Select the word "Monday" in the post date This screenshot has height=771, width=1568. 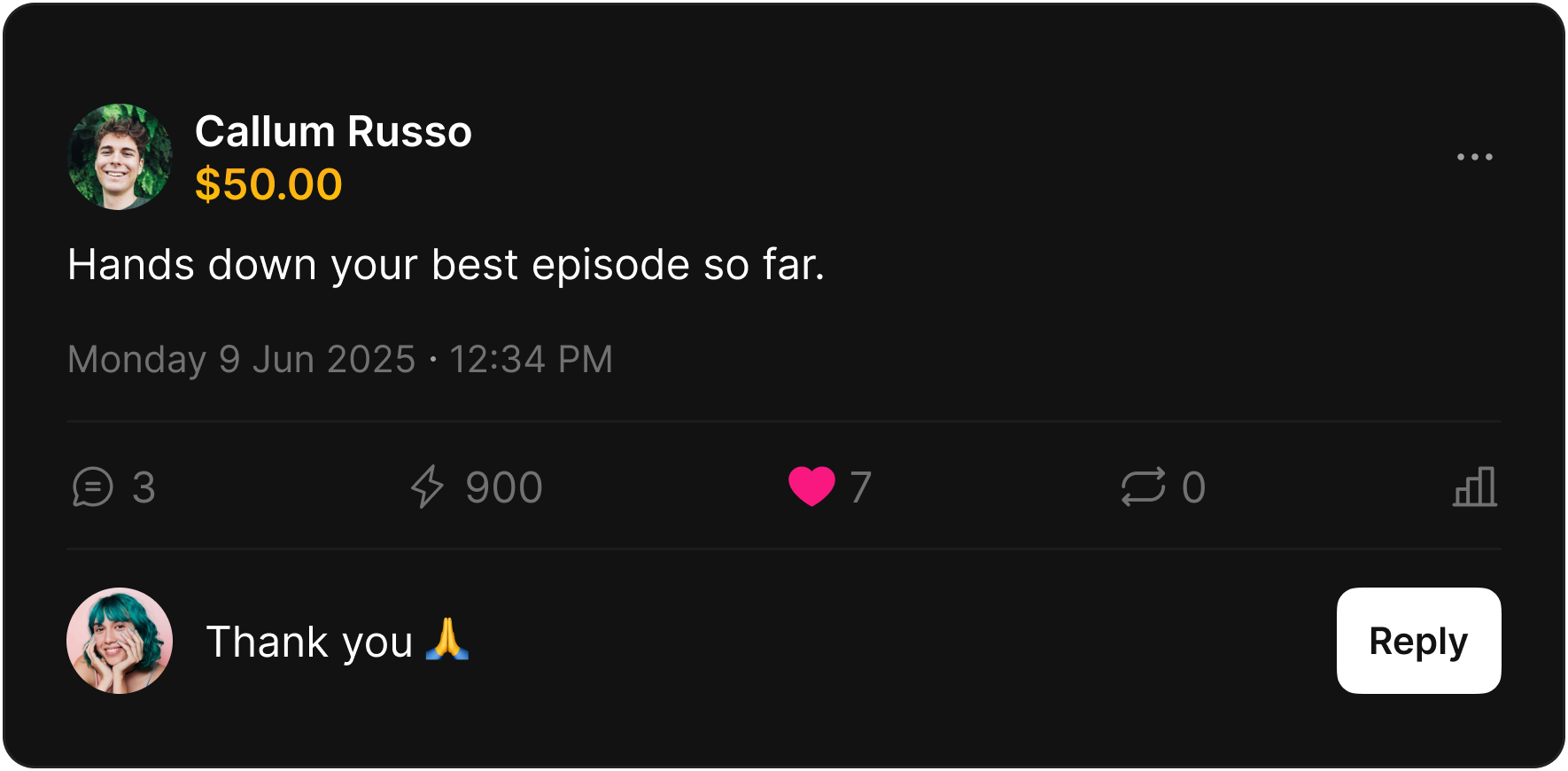(x=136, y=360)
